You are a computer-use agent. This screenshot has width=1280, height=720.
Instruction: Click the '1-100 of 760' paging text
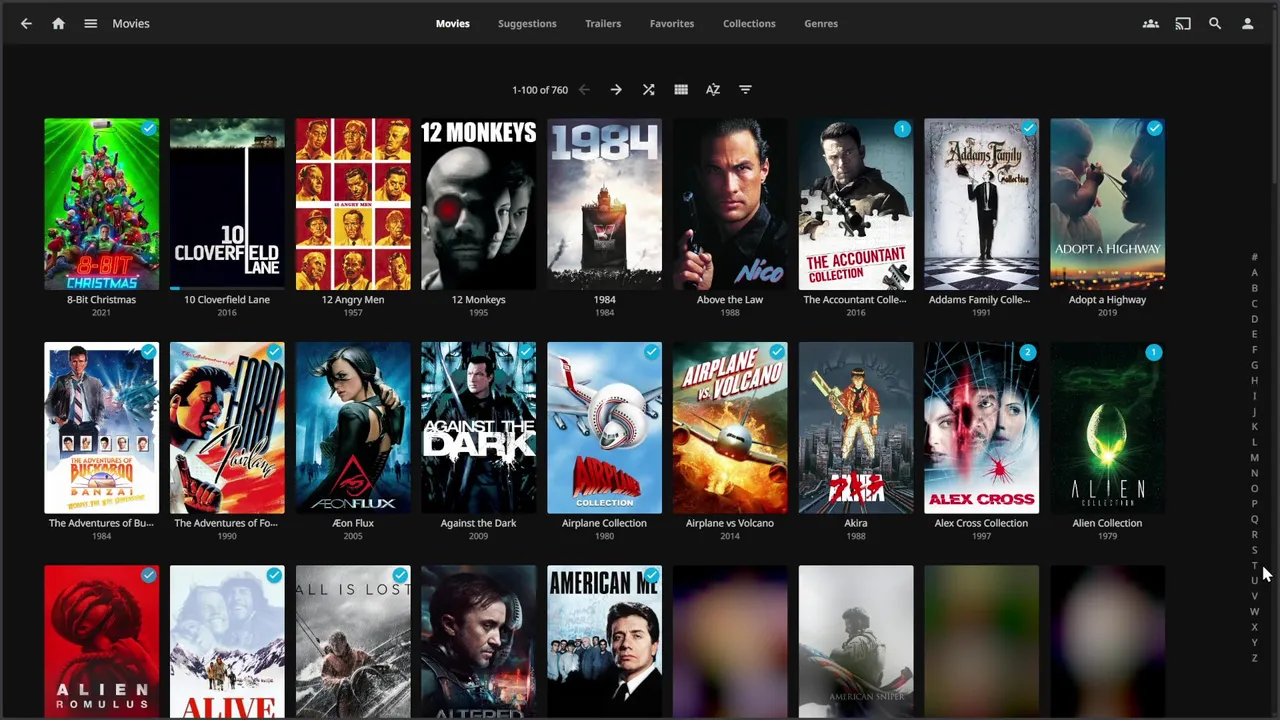coord(540,90)
